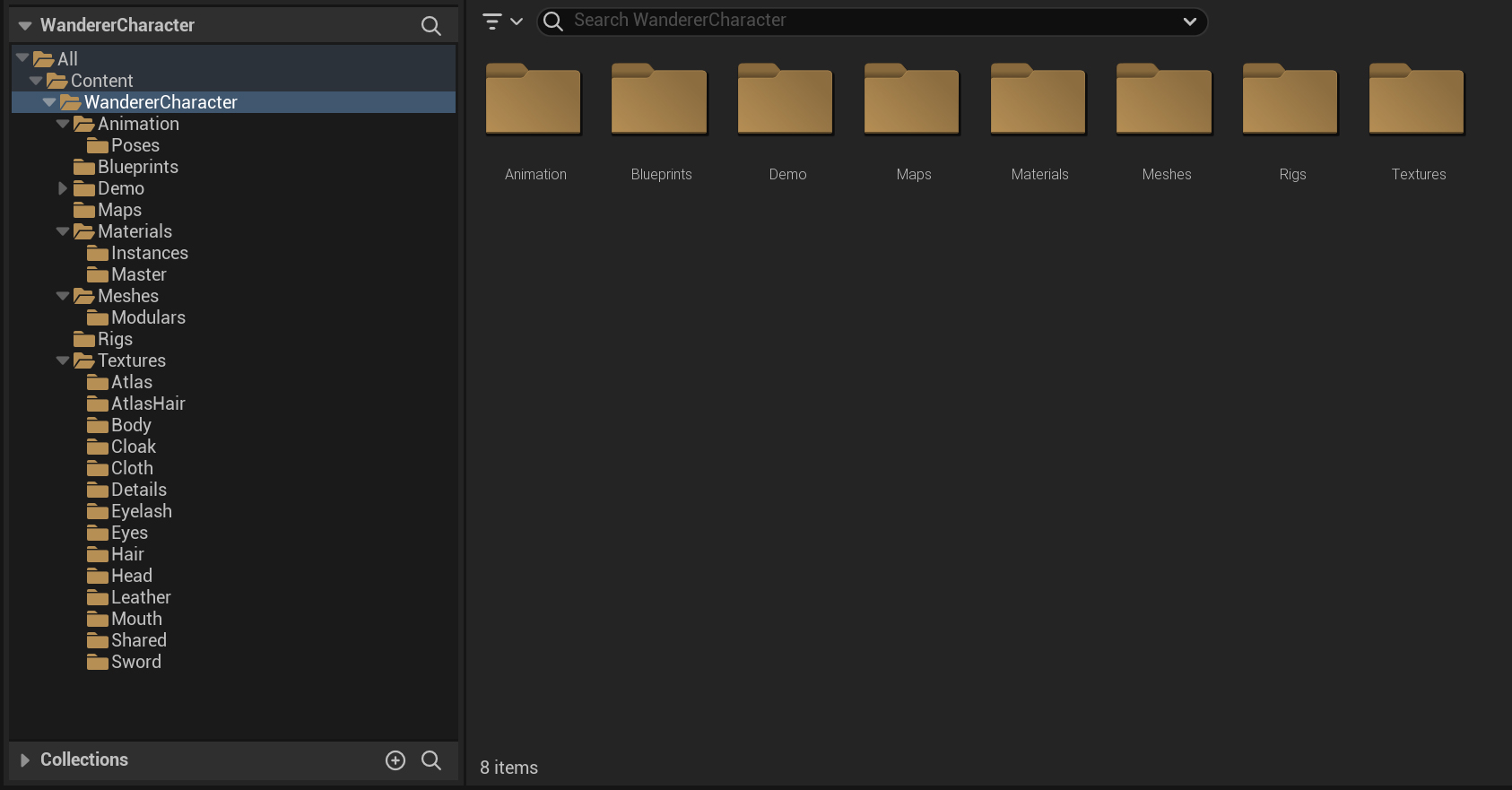Open the Animation folder thumbnail
Image resolution: width=1512 pixels, height=790 pixels.
tap(534, 99)
